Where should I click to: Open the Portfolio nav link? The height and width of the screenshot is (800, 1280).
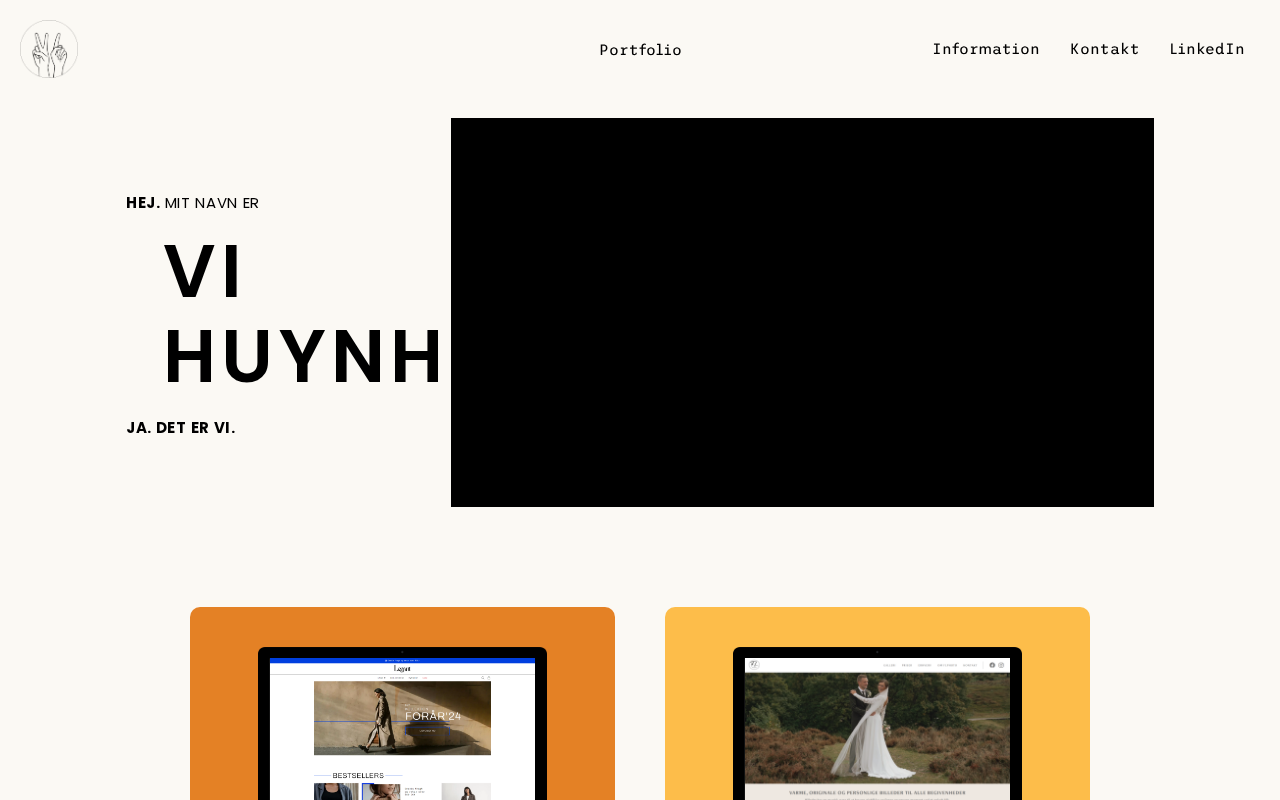(x=640, y=50)
